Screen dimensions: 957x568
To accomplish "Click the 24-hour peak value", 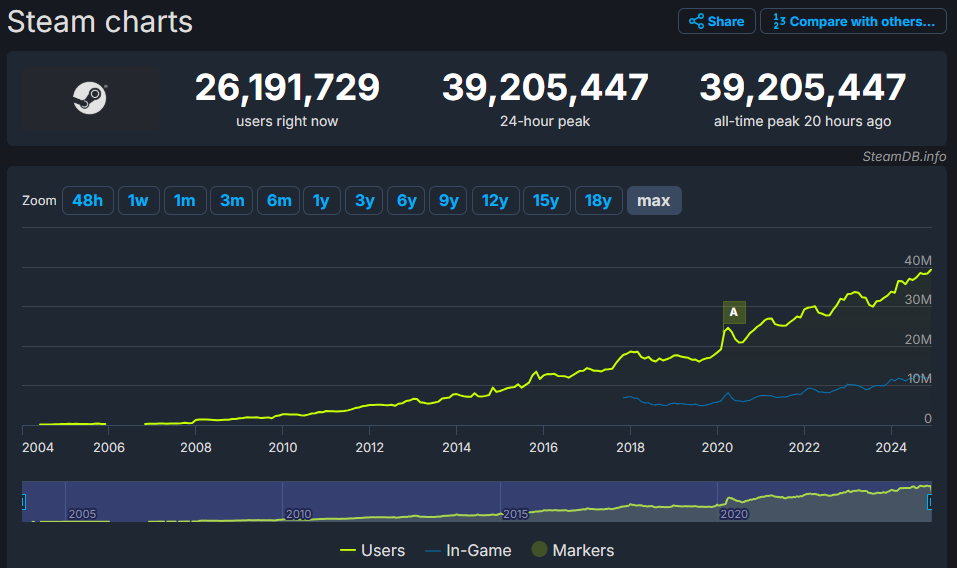I will (x=545, y=87).
